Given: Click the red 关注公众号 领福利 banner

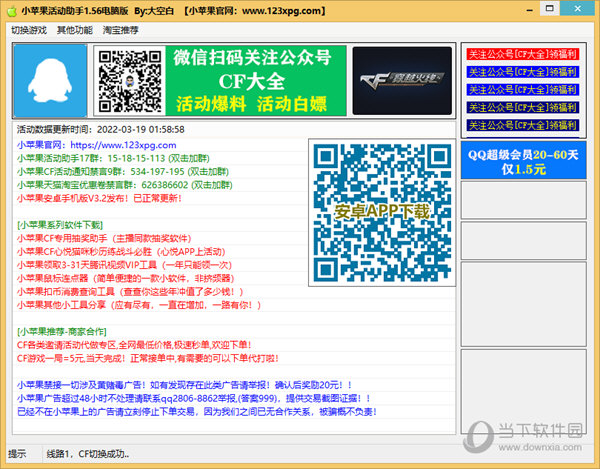Looking at the screenshot, I should pos(523,54).
